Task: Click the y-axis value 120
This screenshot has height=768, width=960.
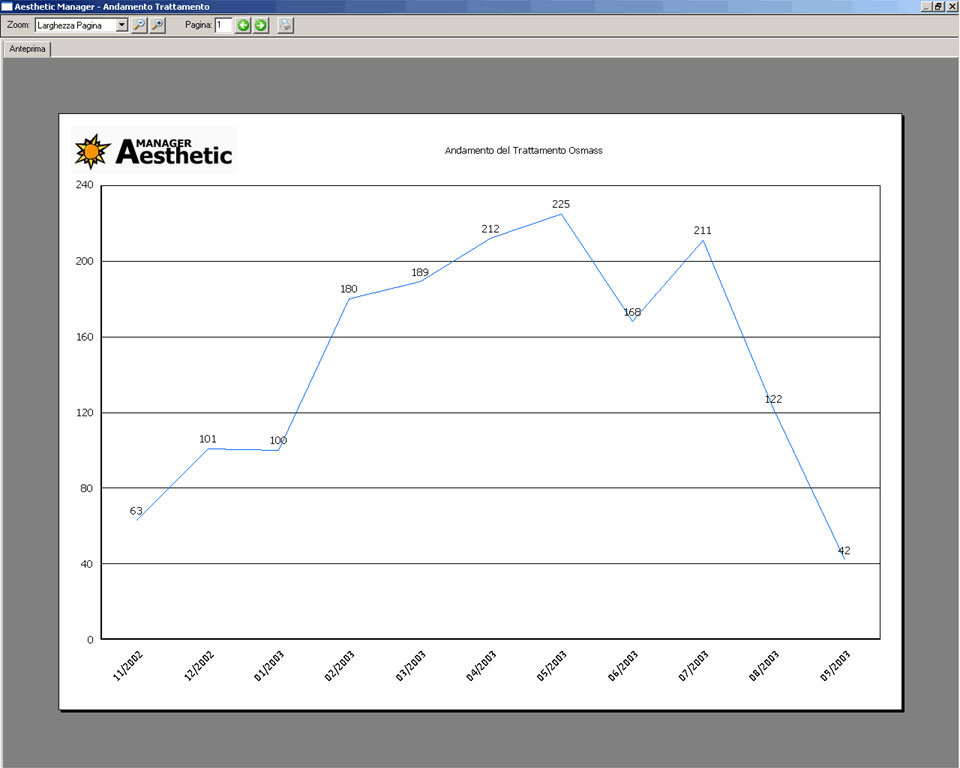Action: 84,413
